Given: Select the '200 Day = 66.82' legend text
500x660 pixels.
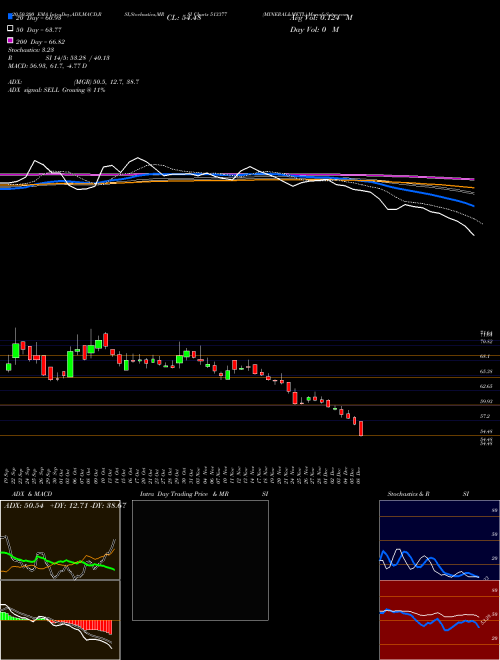Looking at the screenshot, I should (40, 42).
